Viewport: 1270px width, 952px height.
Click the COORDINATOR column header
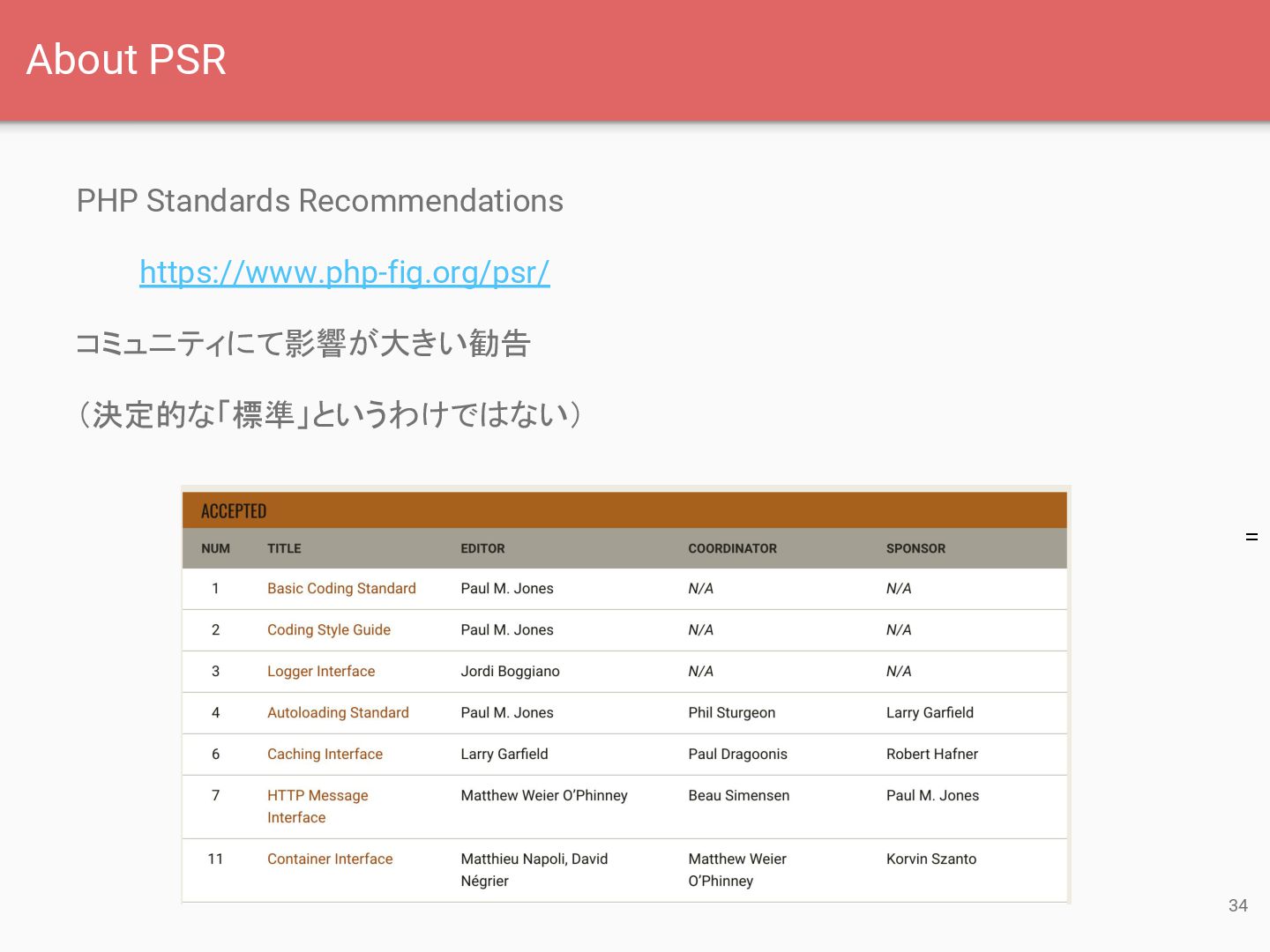(x=732, y=548)
